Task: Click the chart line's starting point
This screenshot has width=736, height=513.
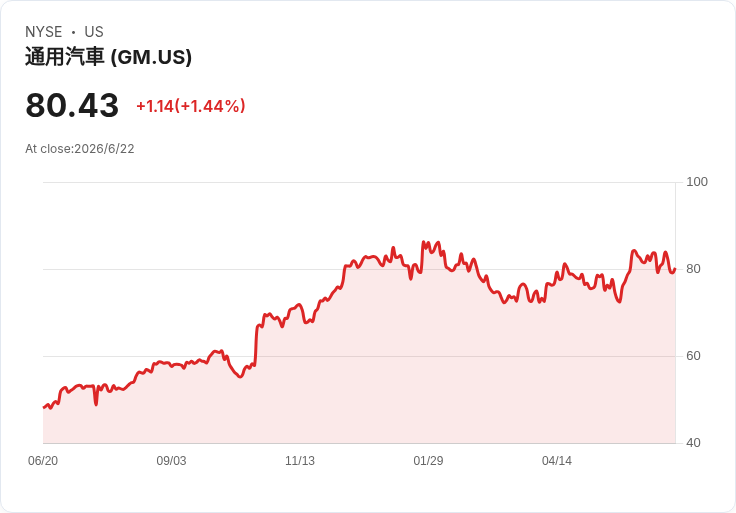Action: (x=44, y=407)
